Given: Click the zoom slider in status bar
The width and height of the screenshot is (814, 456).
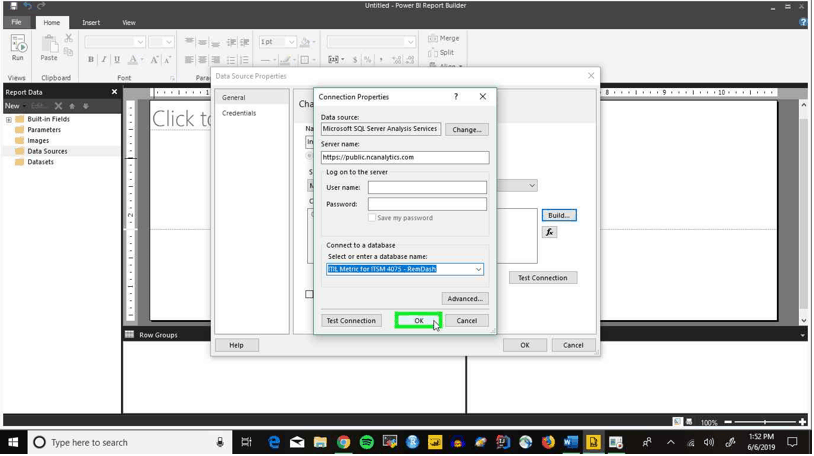Looking at the screenshot, I should (765, 422).
